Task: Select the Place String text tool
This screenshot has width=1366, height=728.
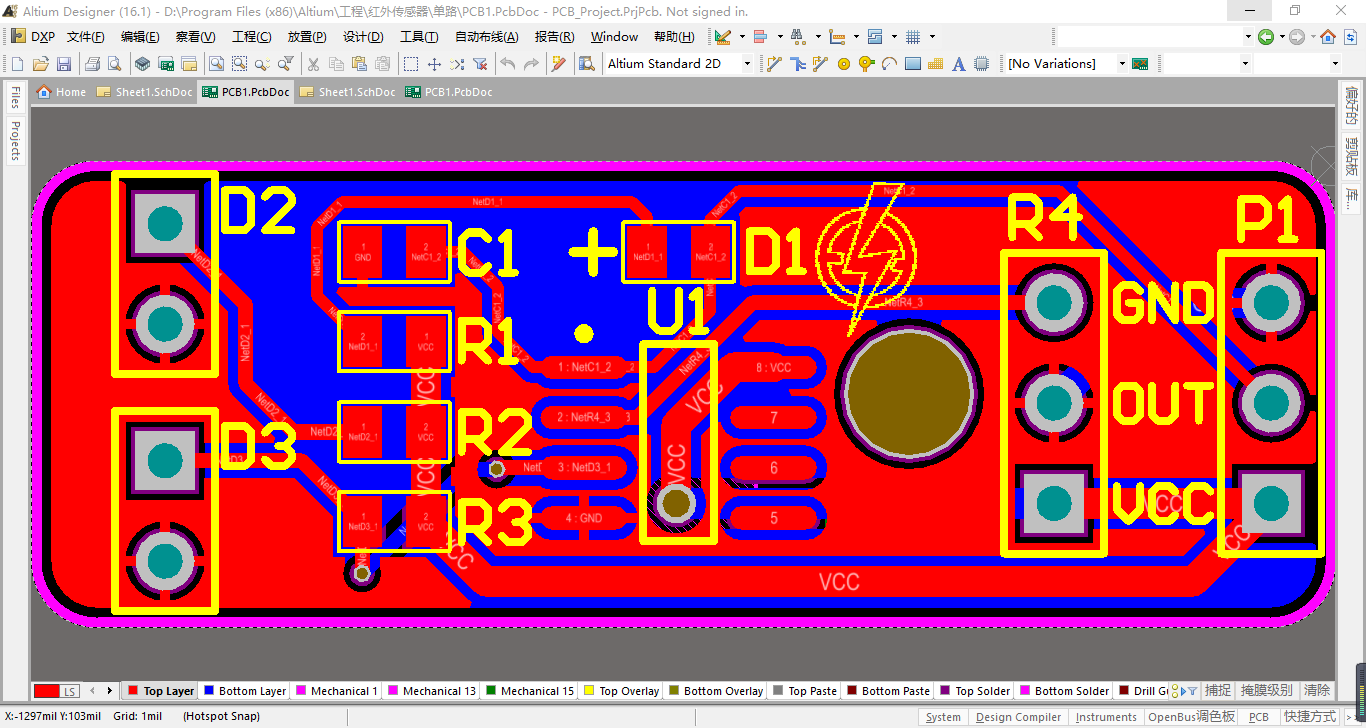Action: coord(958,64)
